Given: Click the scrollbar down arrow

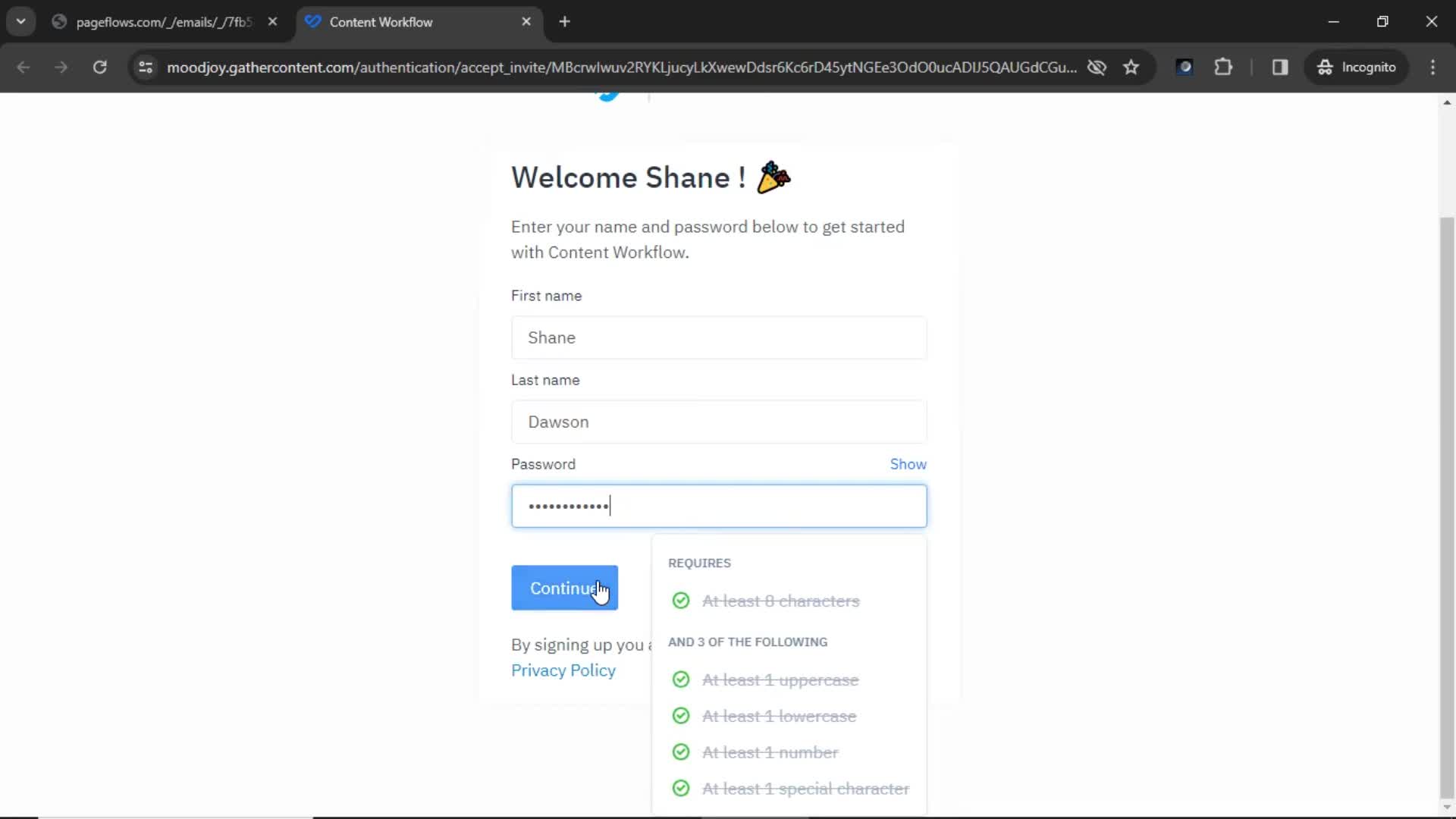Looking at the screenshot, I should (x=1447, y=808).
